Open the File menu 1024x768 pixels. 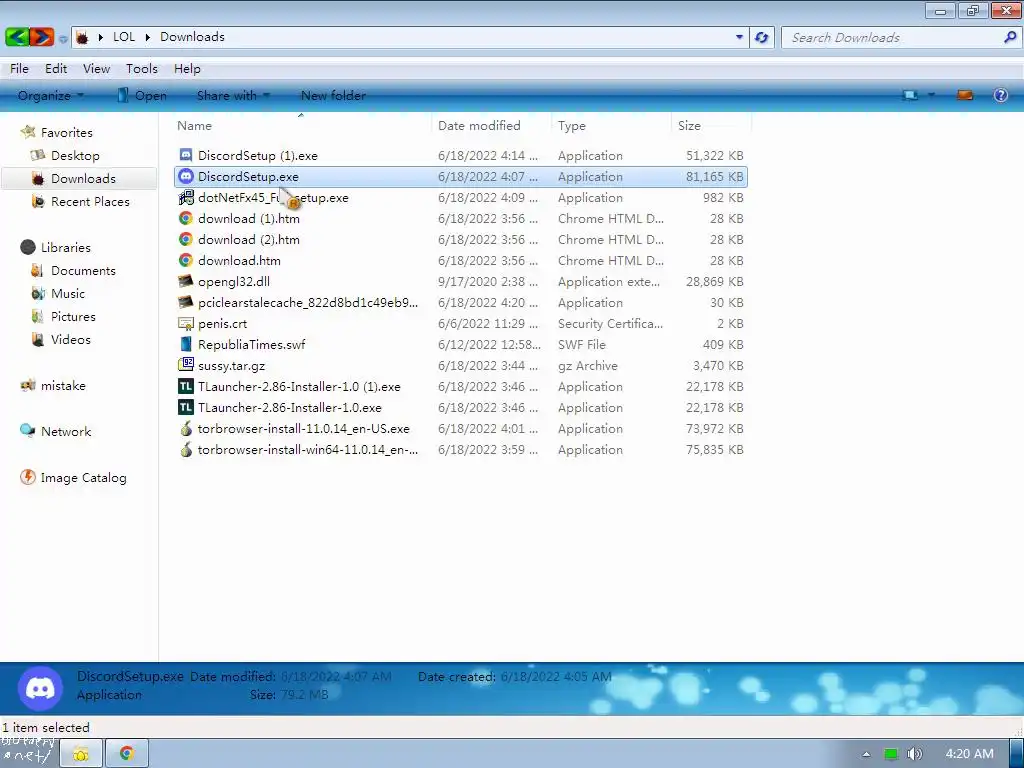(x=19, y=69)
